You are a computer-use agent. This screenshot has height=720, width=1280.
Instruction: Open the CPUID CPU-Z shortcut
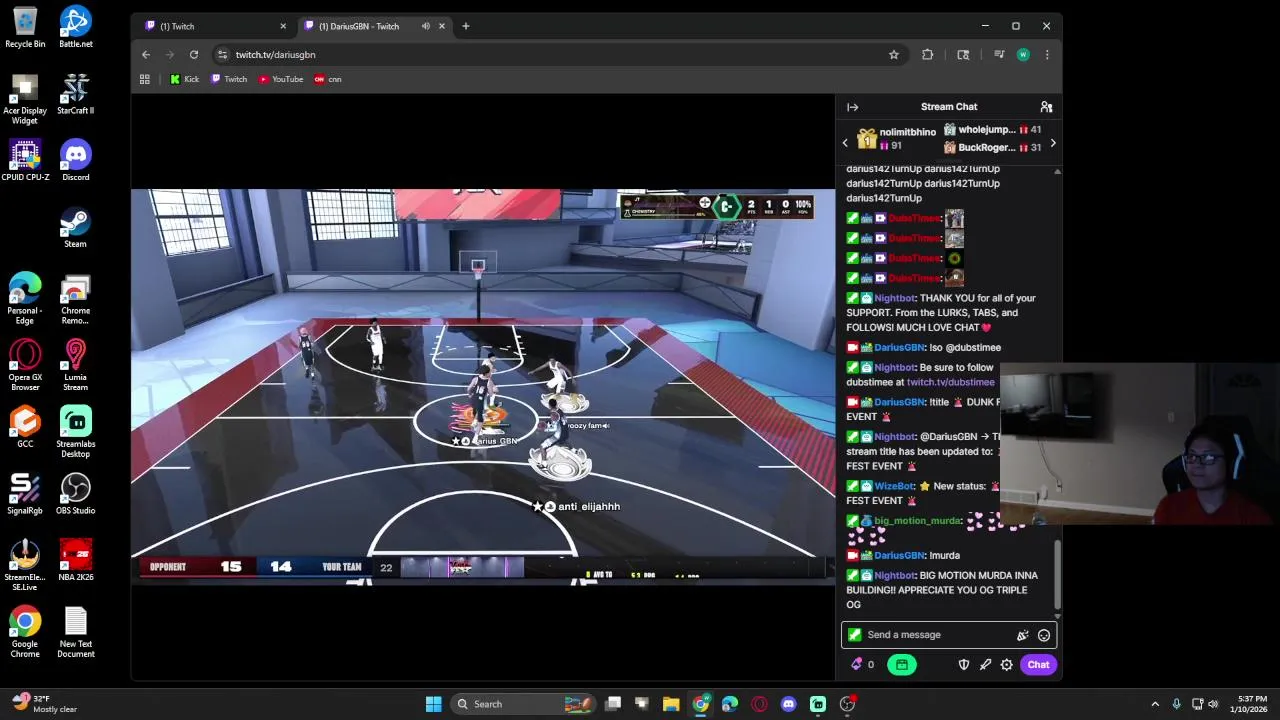[x=25, y=161]
